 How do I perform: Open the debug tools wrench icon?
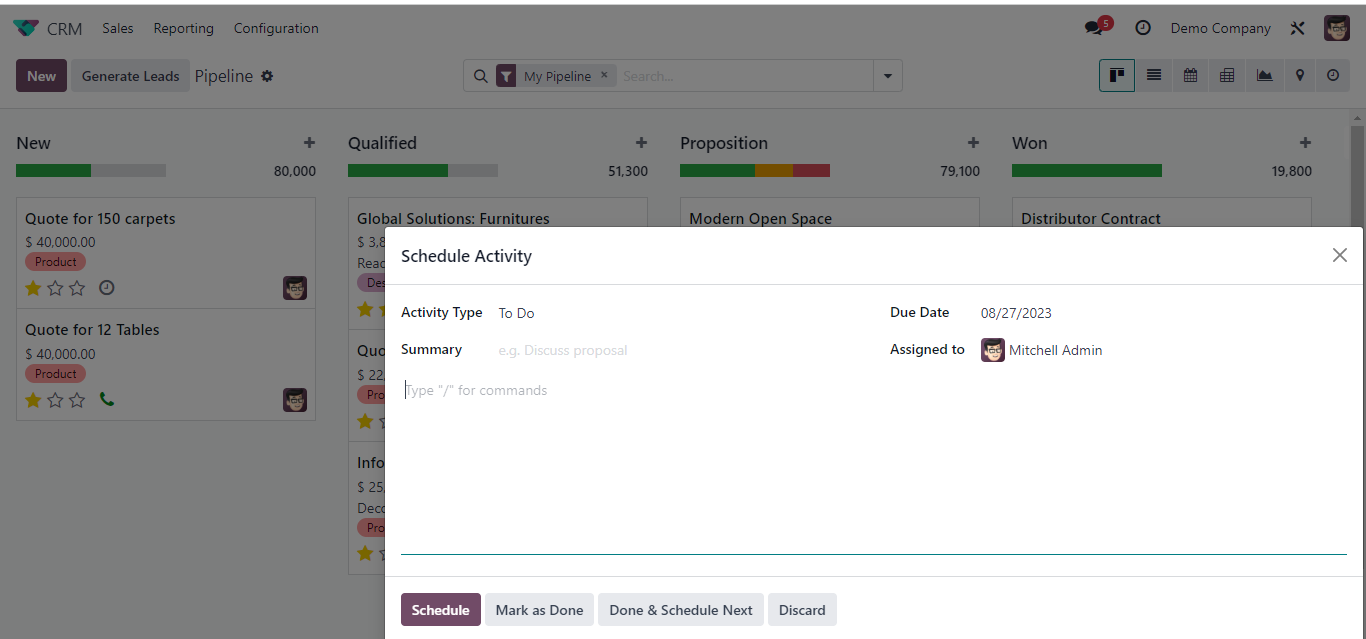coord(1297,28)
